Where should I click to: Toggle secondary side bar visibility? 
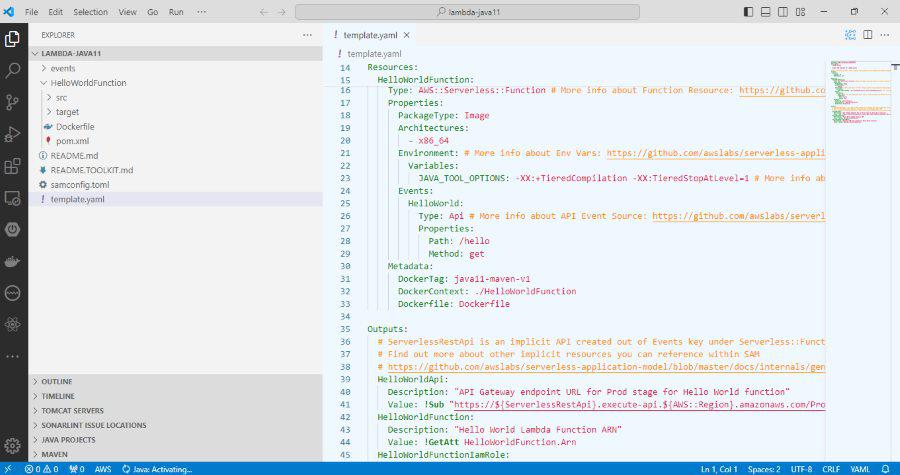(783, 12)
